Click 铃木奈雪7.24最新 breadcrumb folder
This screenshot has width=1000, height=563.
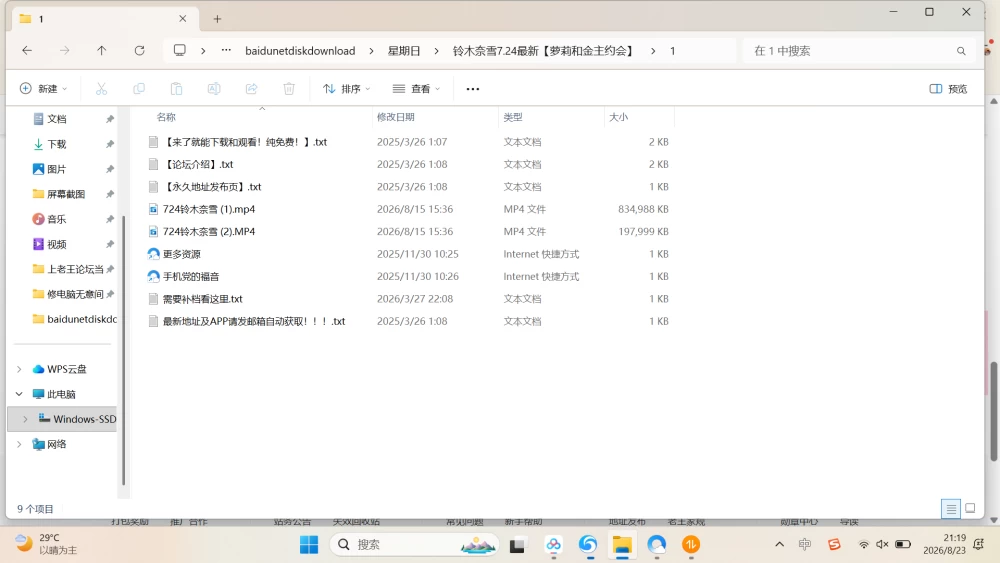543,50
